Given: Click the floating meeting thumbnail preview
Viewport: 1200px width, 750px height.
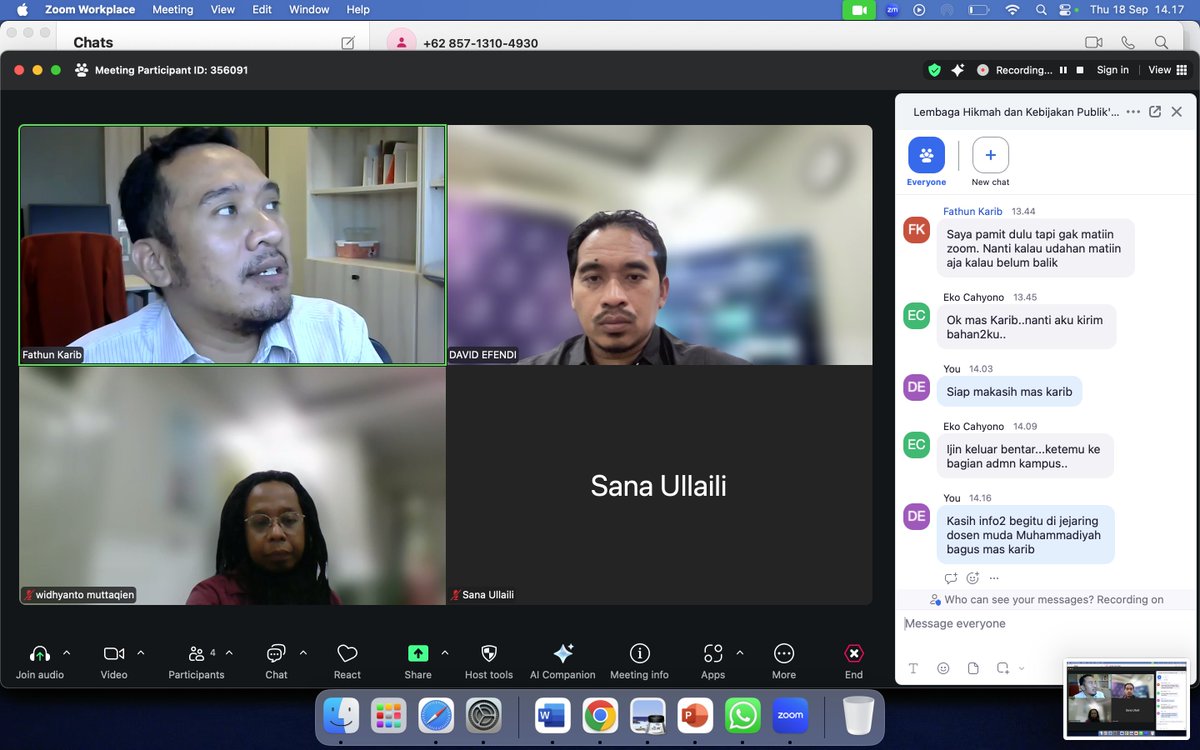Looking at the screenshot, I should click(1127, 698).
